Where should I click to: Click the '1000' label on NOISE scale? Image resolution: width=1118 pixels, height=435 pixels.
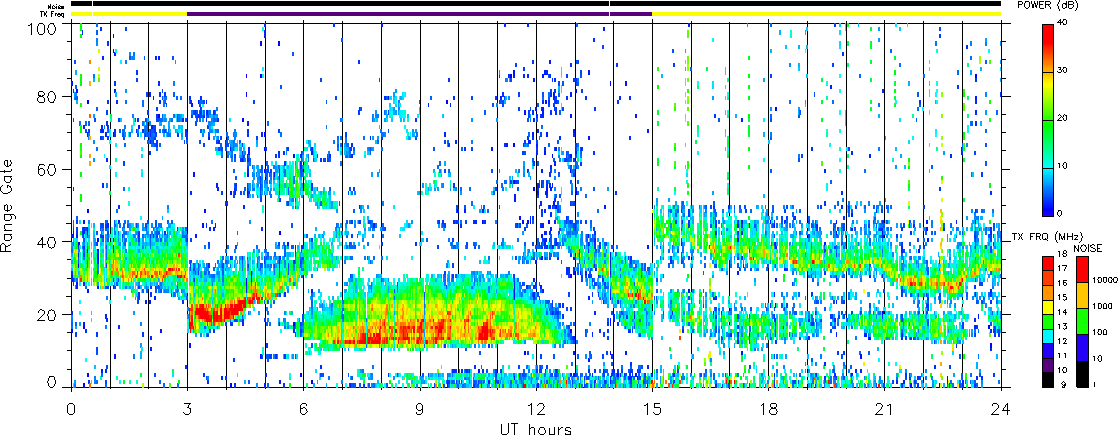pyautogui.click(x=1100, y=304)
